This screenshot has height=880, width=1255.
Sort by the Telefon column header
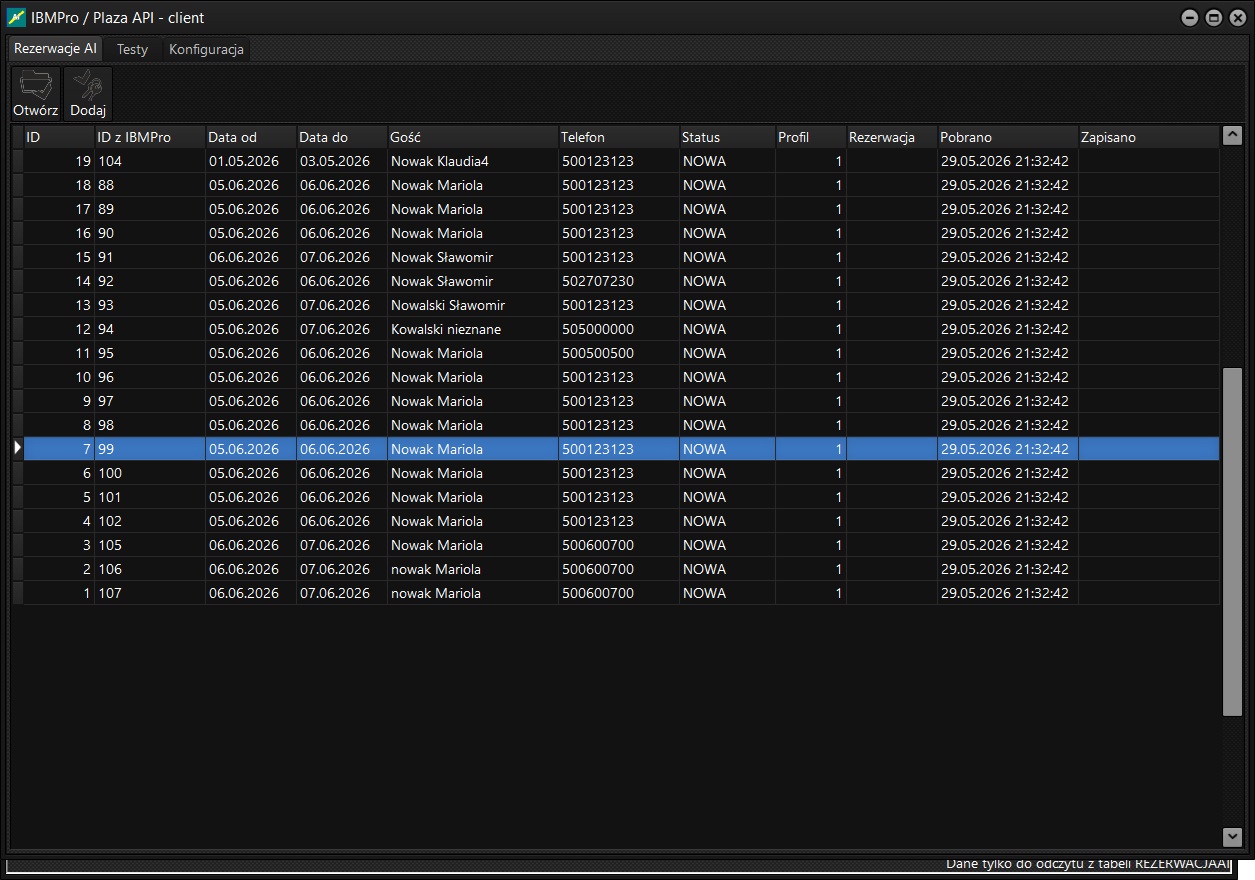[618, 137]
